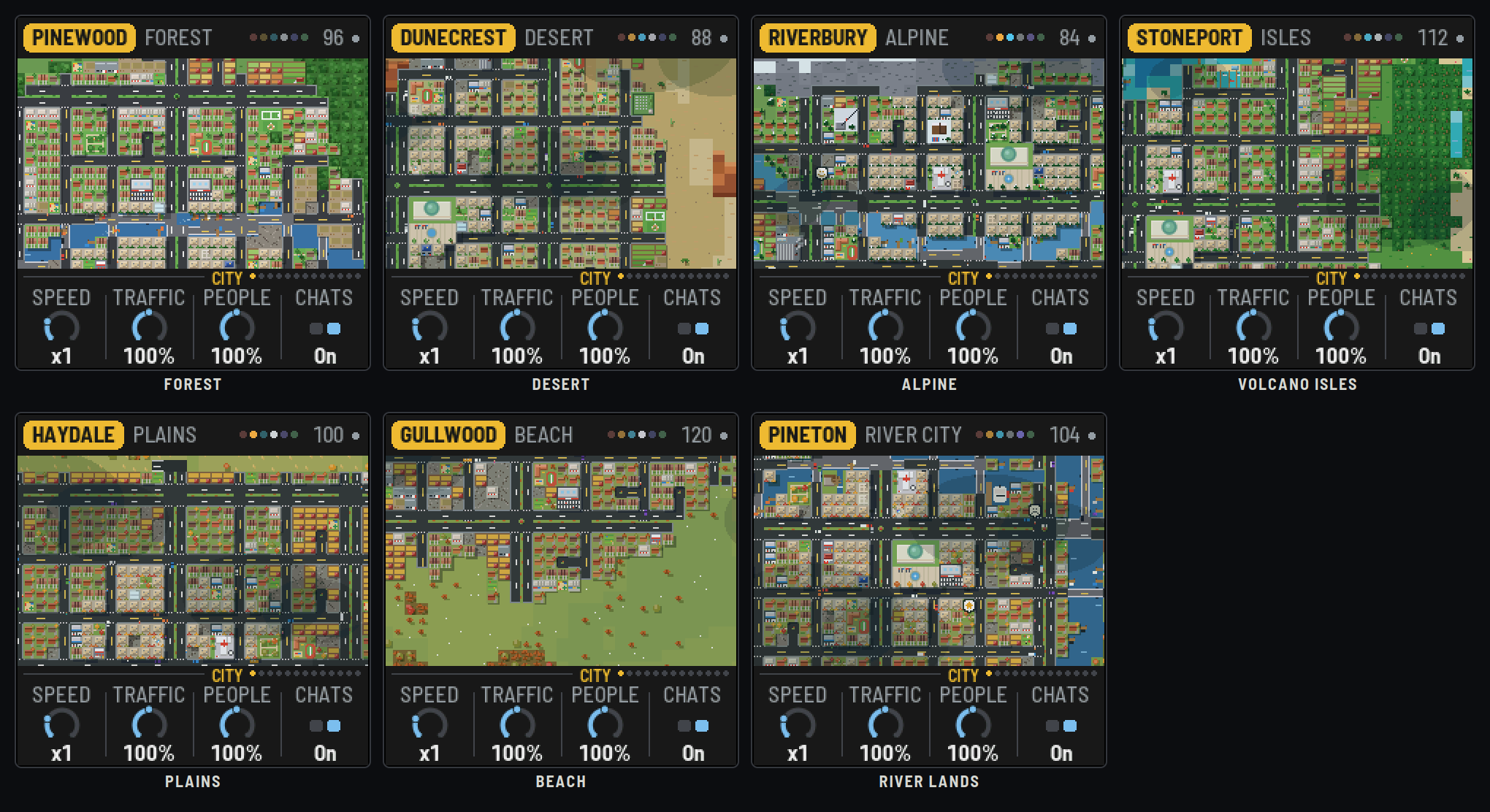
Task: Click the STONEPORT name badge
Action: click(1189, 38)
